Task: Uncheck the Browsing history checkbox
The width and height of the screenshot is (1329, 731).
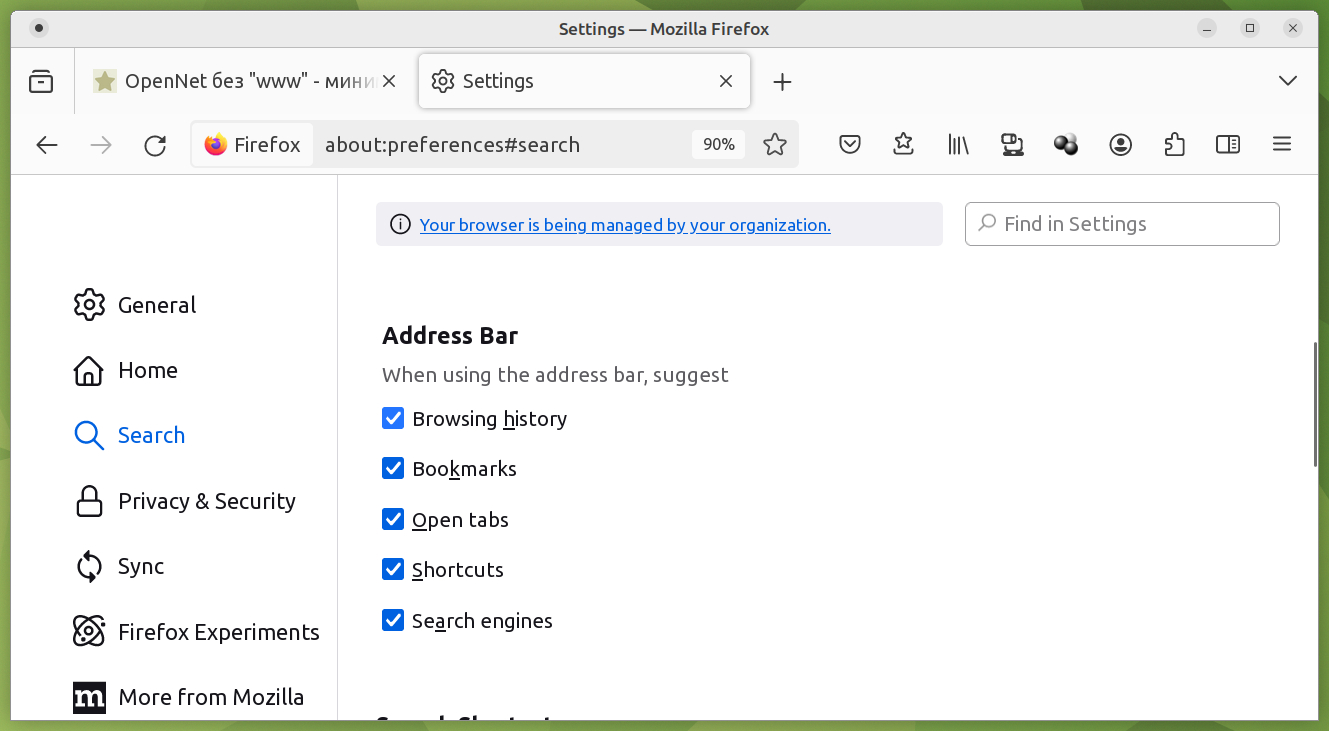Action: tap(393, 418)
